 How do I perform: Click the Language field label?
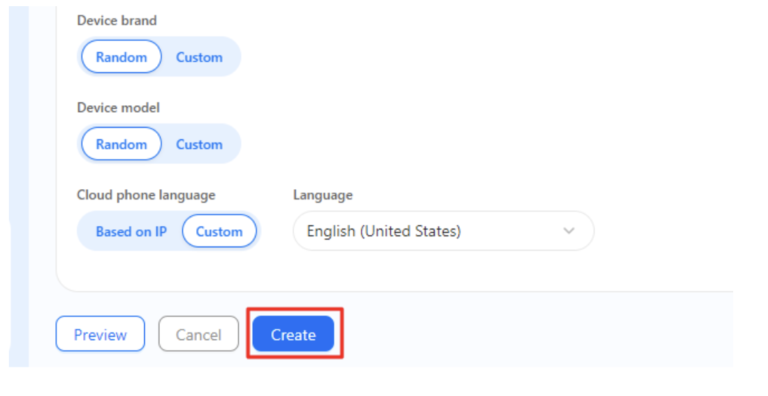(323, 195)
